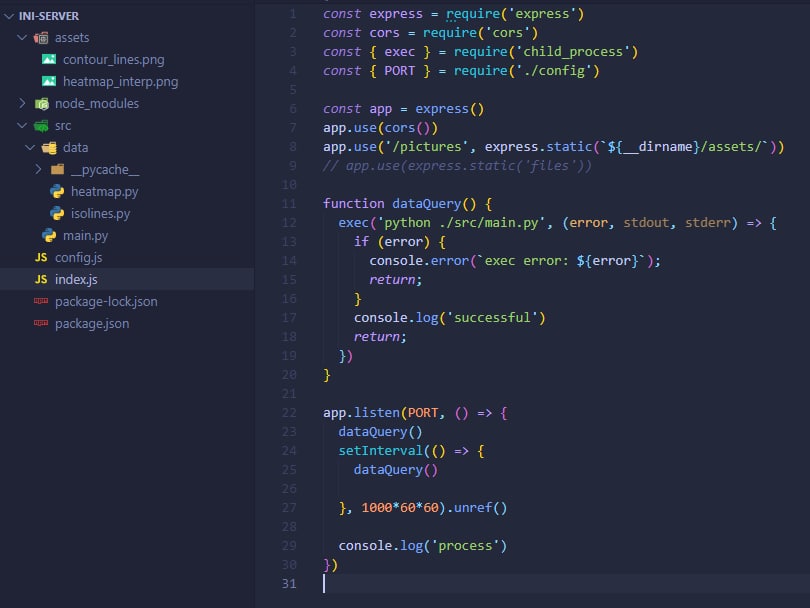Open index.js file in explorer

(76, 279)
